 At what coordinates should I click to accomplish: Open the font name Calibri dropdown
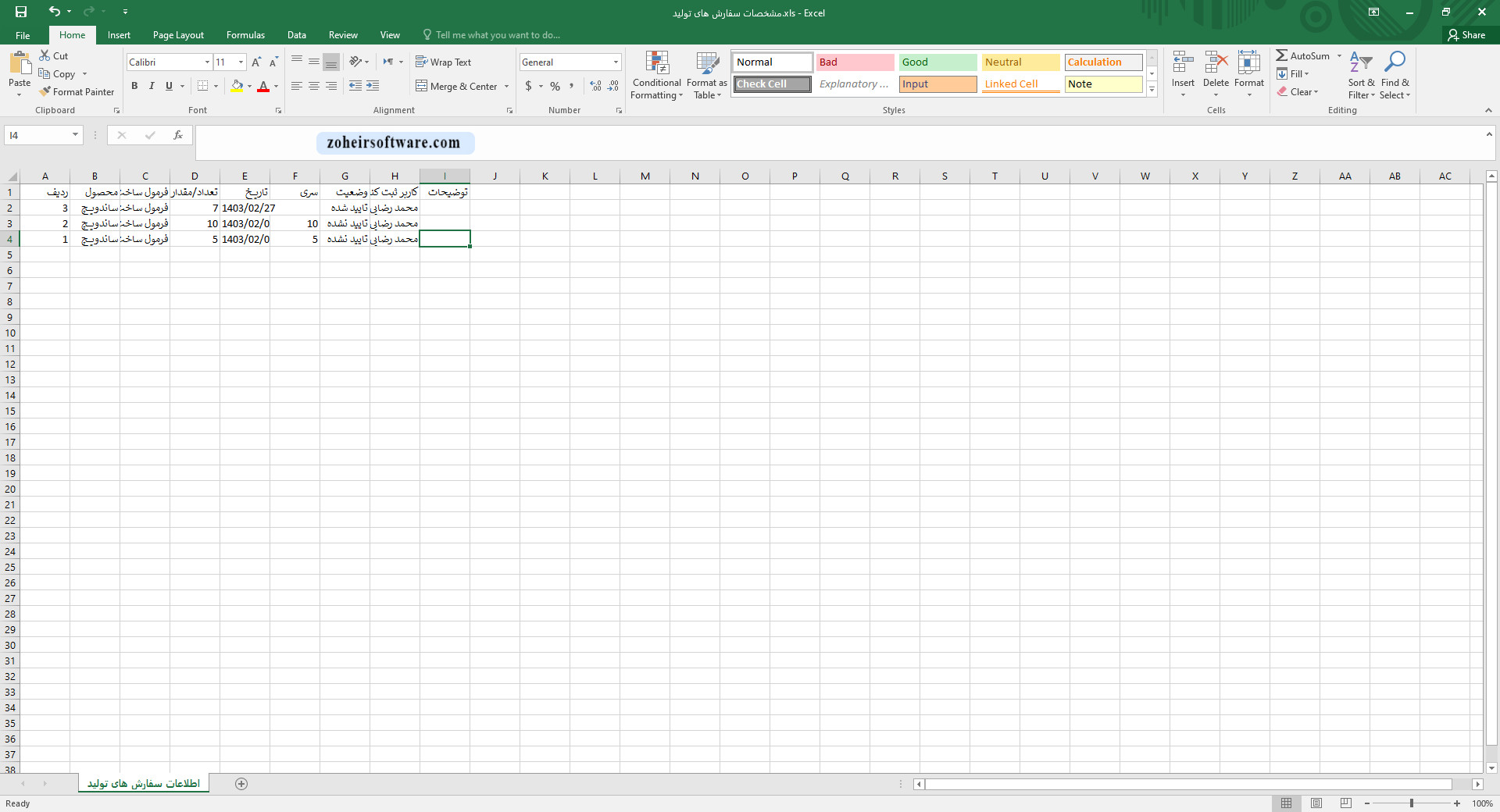pyautogui.click(x=207, y=62)
